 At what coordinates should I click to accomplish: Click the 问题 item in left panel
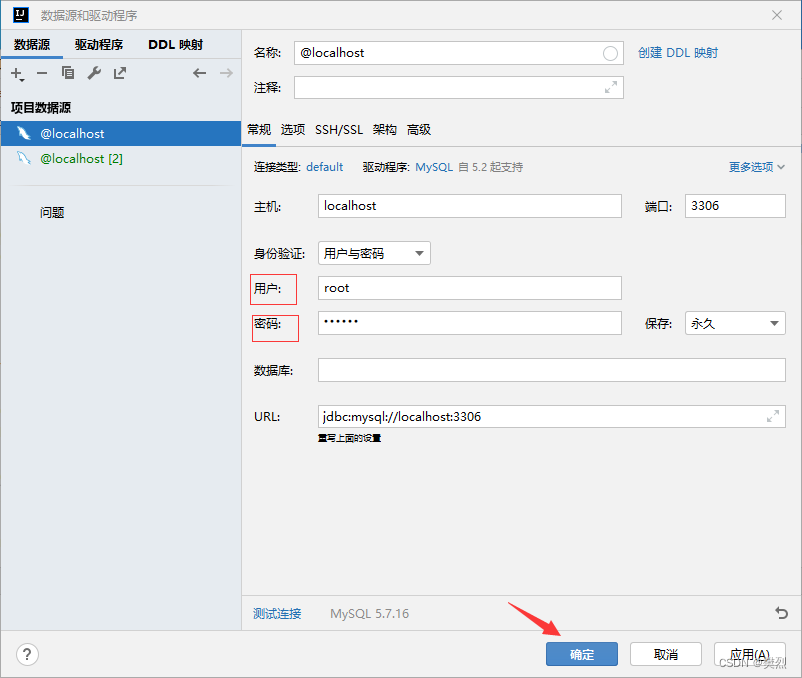[52, 212]
